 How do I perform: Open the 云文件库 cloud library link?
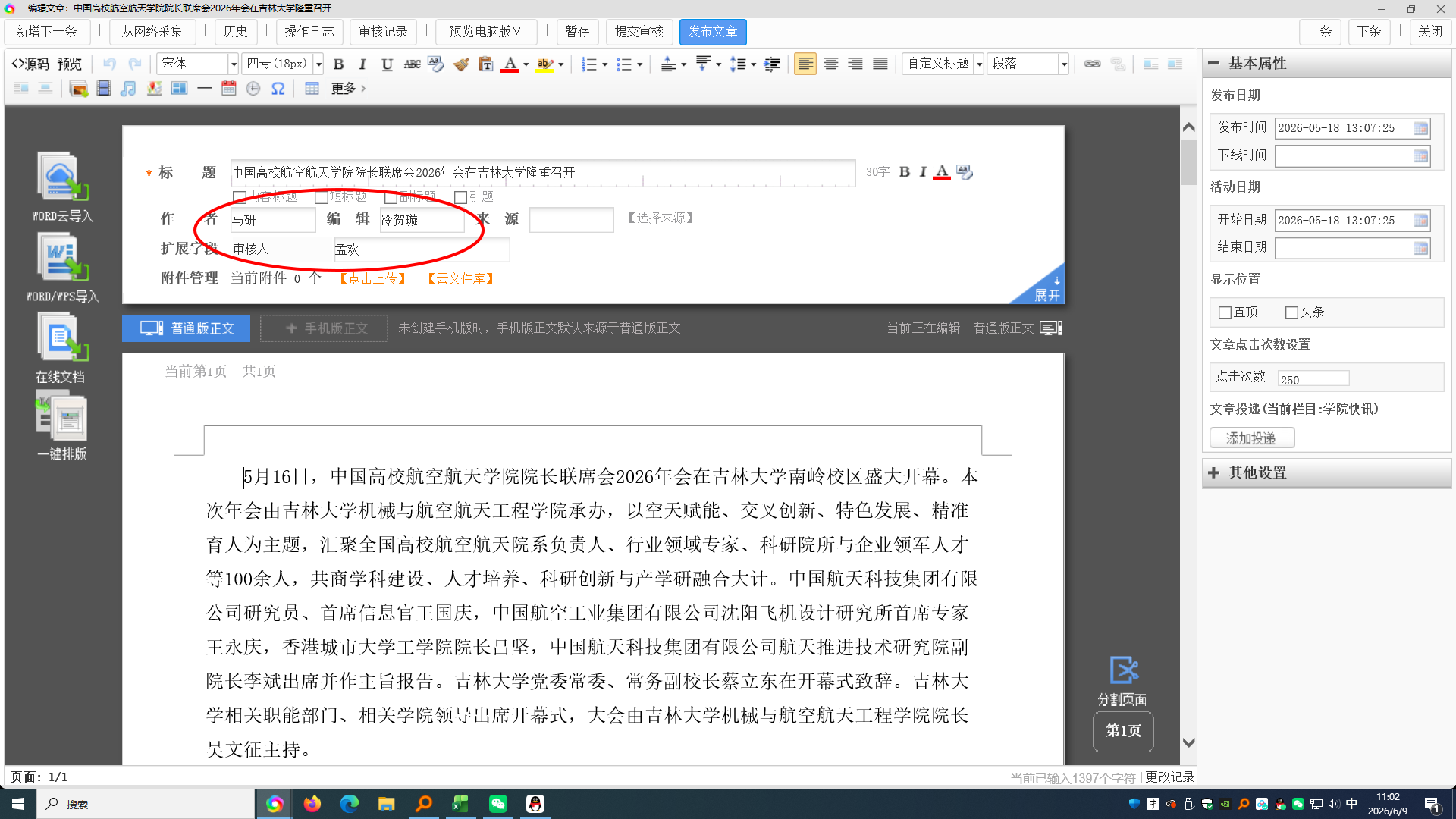coord(460,278)
